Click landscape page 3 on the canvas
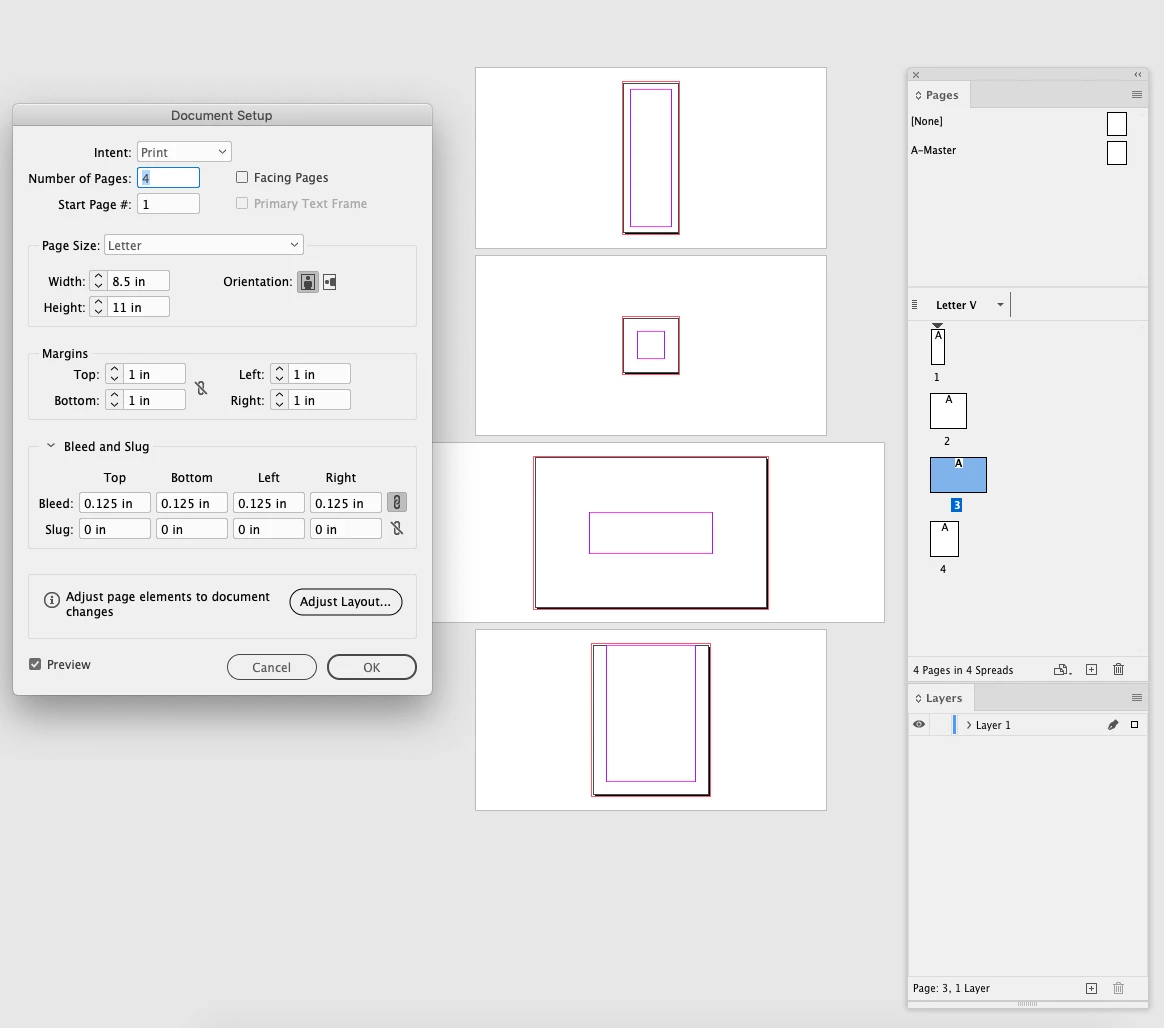The image size is (1164, 1028). point(651,533)
